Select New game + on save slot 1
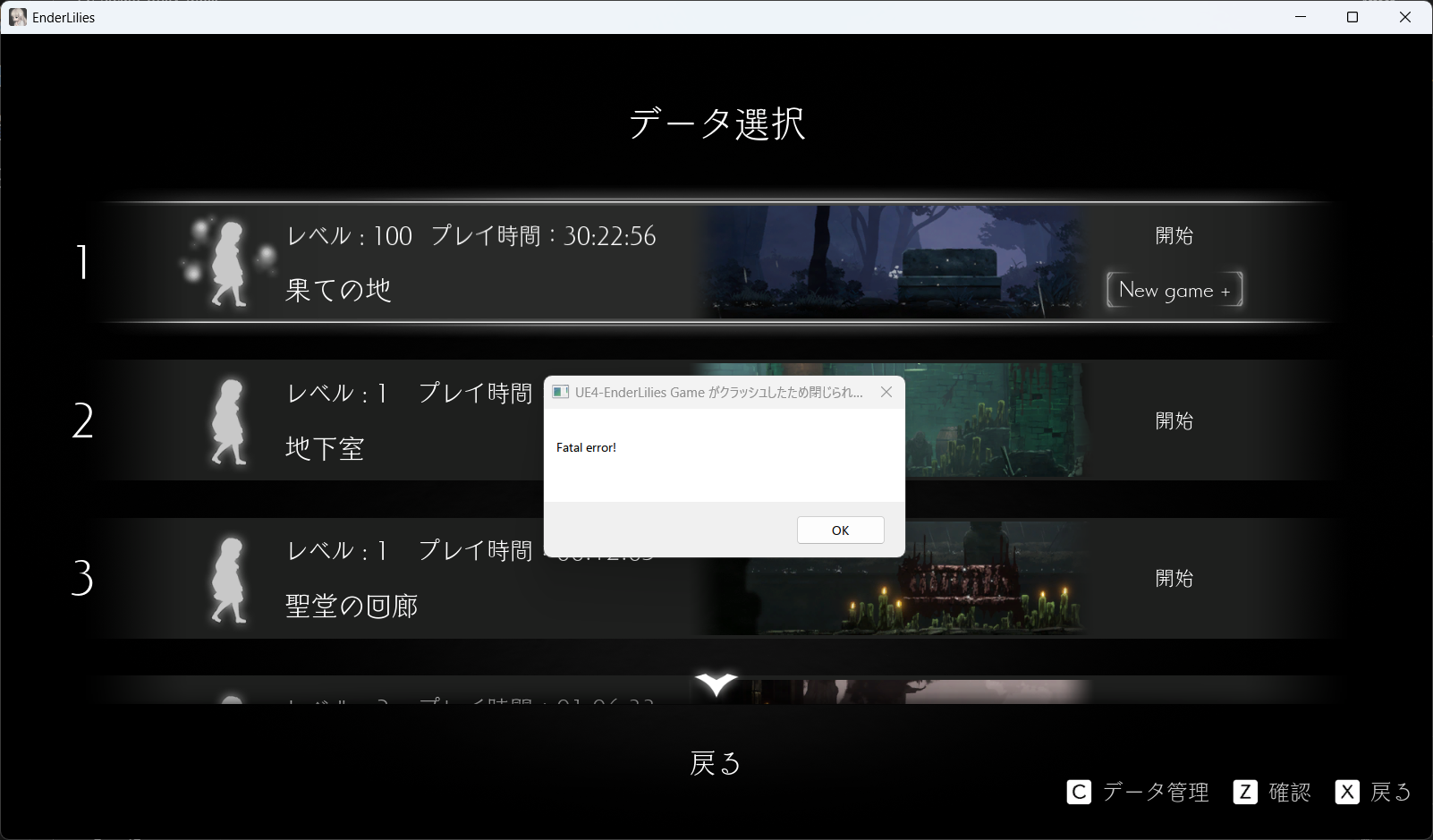Screen dimensions: 1433x840 [1174, 290]
